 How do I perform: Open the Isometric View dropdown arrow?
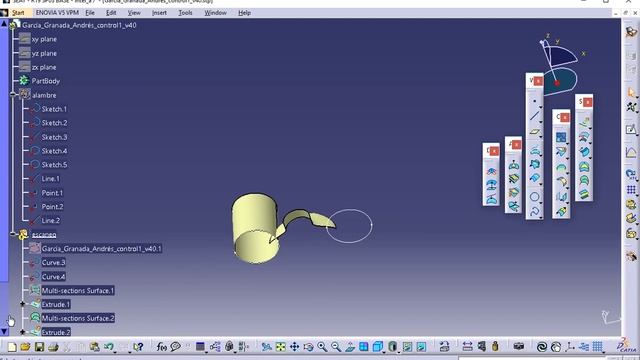[384, 352]
